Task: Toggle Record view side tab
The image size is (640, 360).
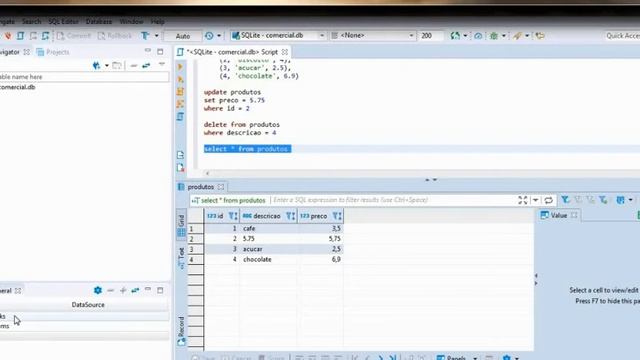Action: click(181, 331)
